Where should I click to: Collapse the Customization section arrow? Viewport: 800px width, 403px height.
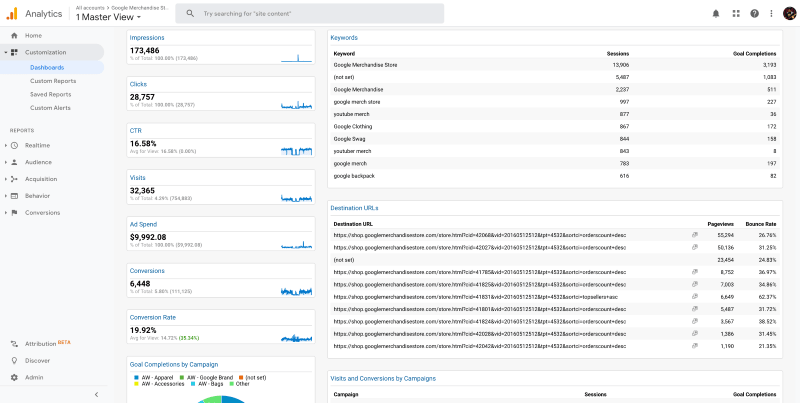(x=5, y=52)
